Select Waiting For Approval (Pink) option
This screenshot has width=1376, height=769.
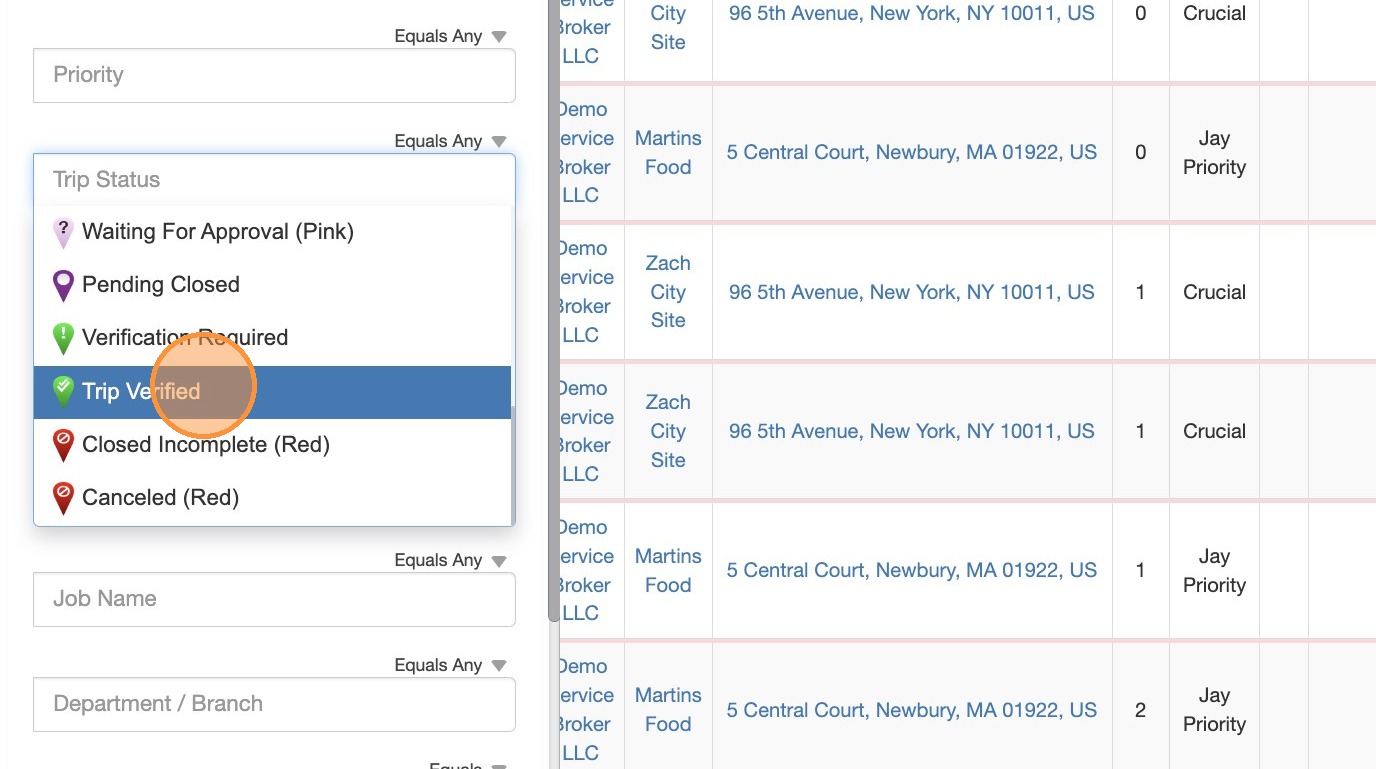[218, 232]
